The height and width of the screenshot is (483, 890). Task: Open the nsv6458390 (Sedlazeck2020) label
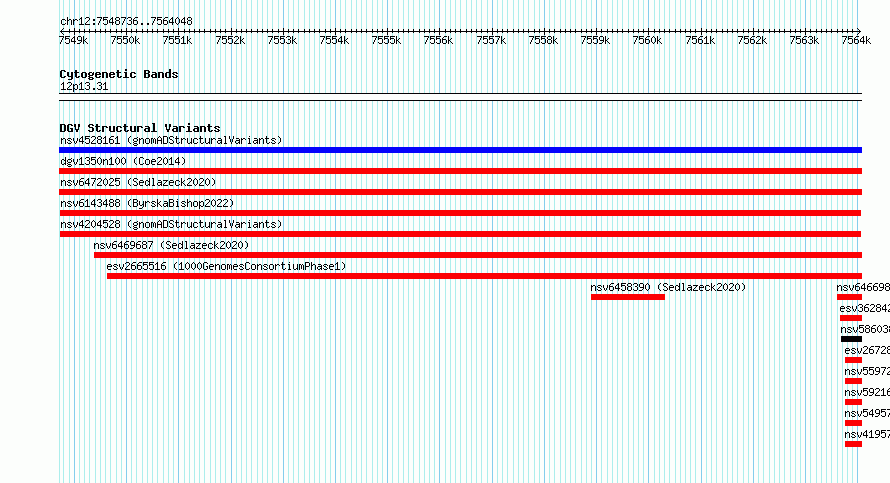(668, 287)
